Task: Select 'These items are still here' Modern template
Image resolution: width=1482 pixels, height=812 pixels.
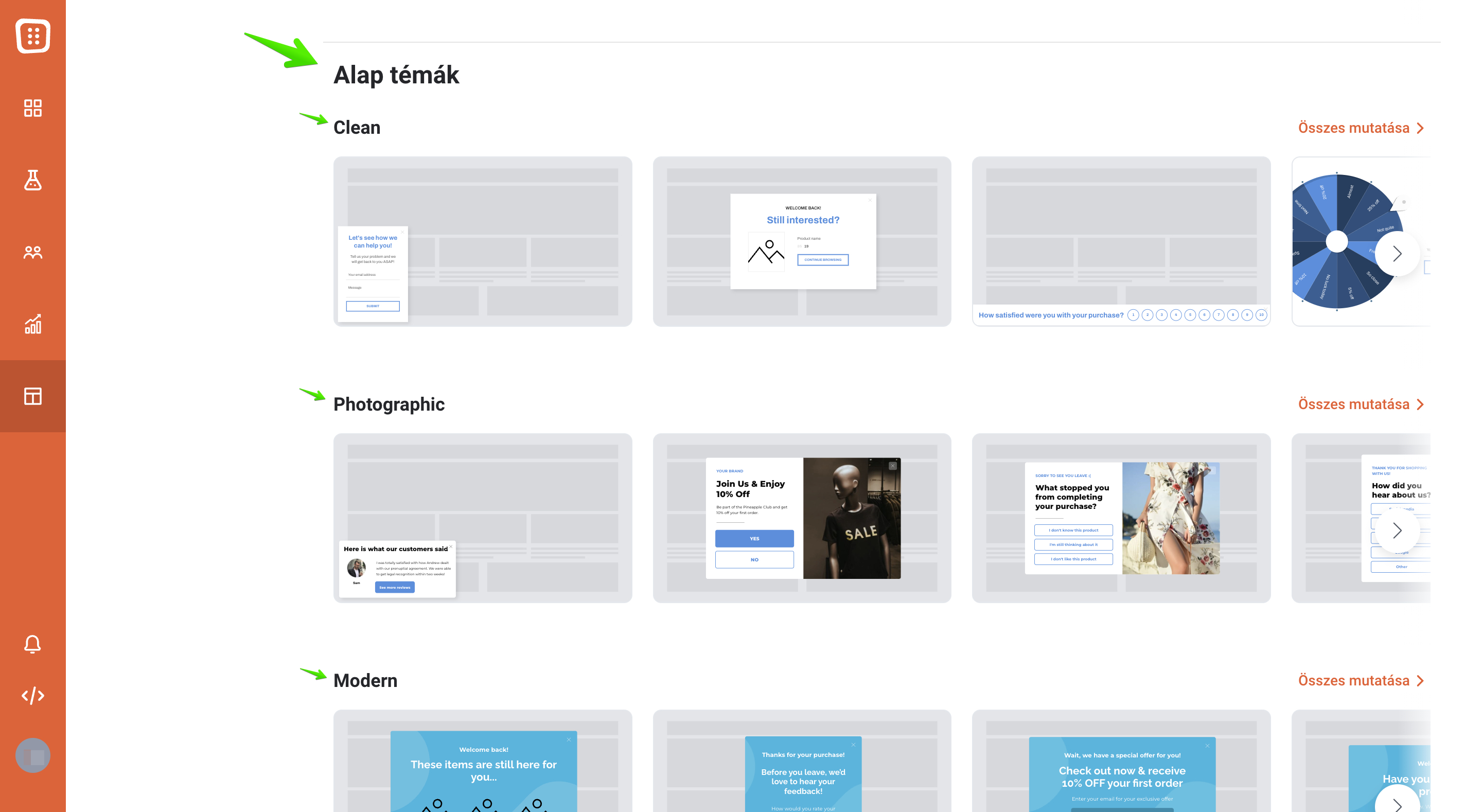Action: [483, 761]
